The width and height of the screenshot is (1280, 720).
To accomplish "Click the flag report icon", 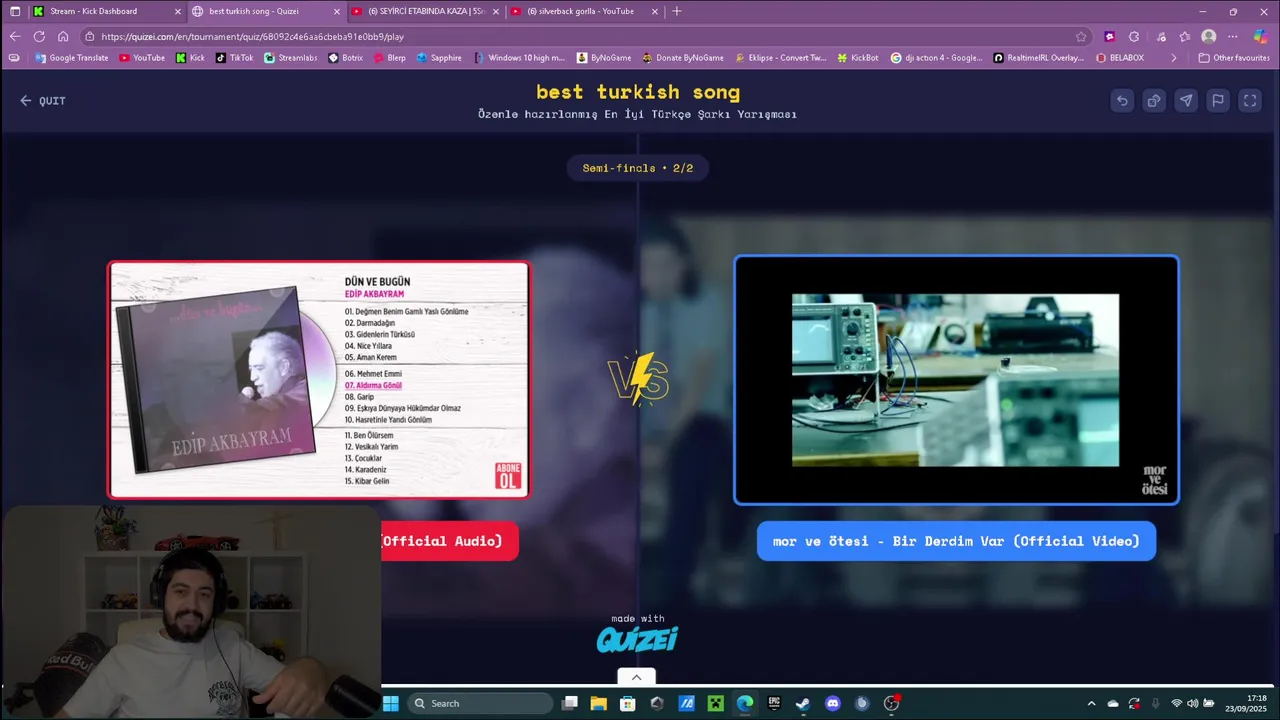I will point(1218,100).
